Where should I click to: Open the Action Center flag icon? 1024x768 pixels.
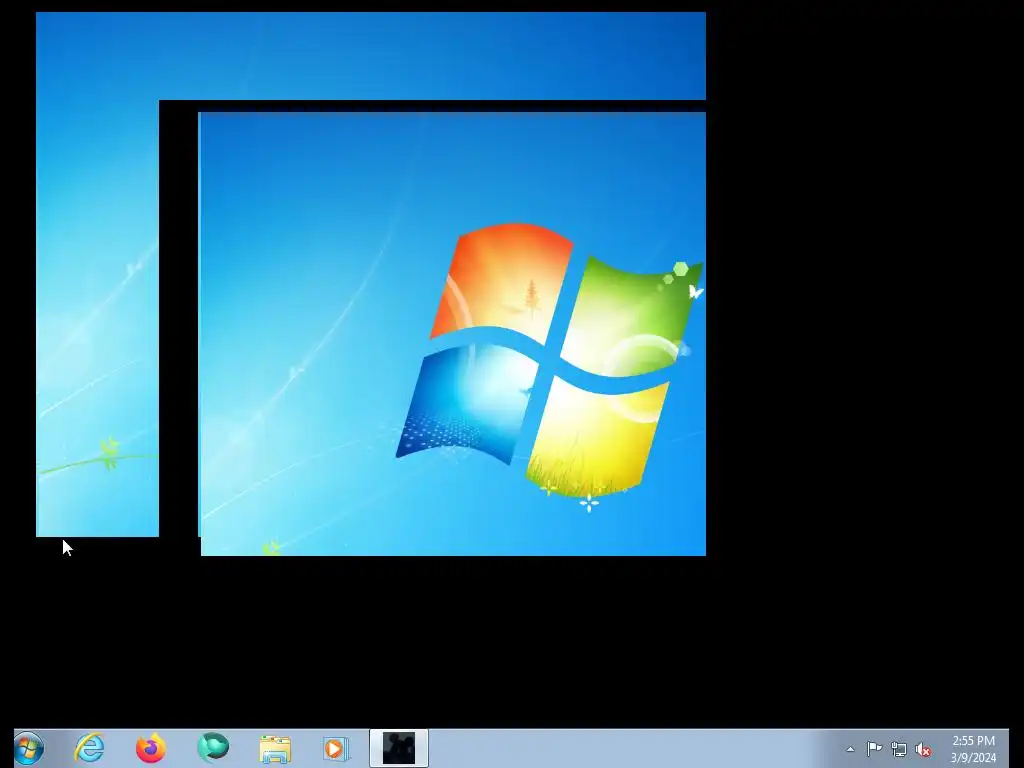[874, 748]
